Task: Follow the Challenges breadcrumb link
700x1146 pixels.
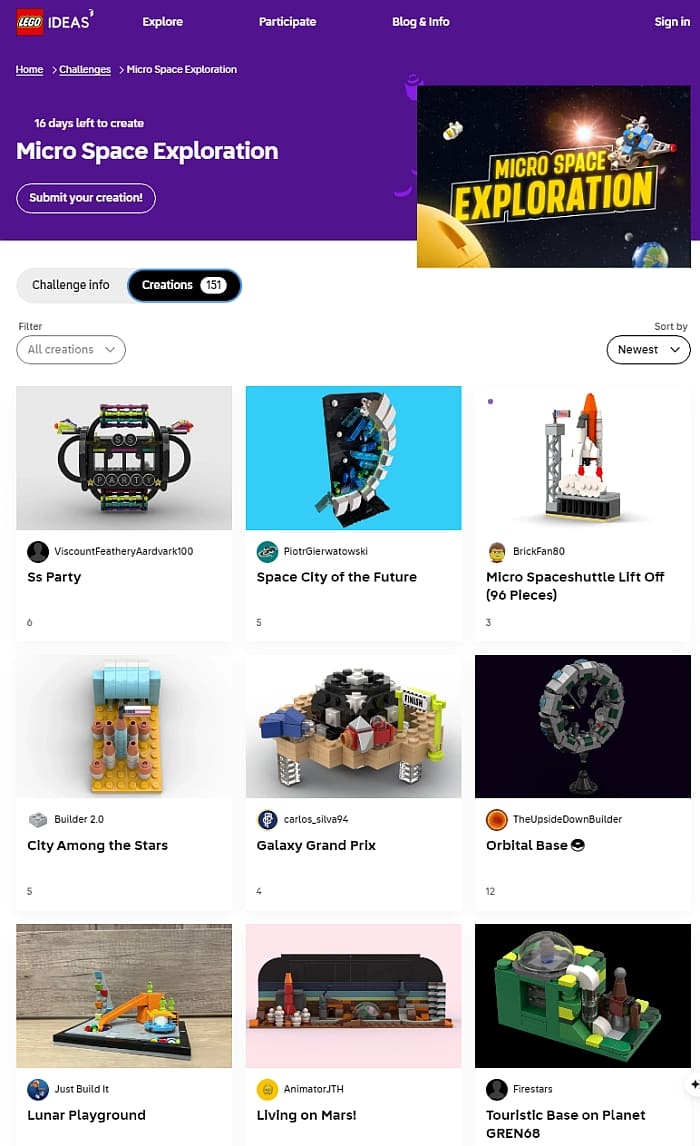Action: click(85, 69)
